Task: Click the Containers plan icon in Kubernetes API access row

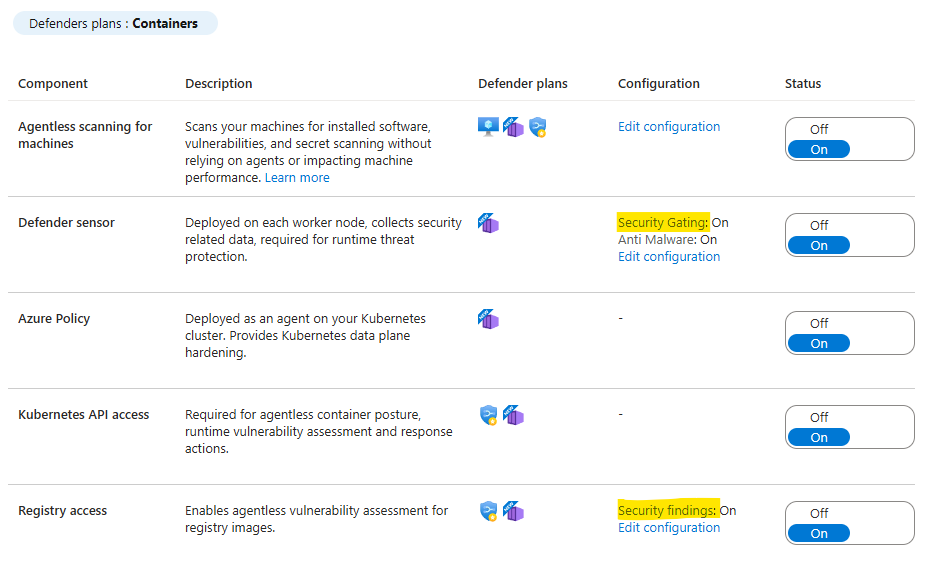Action: [513, 415]
